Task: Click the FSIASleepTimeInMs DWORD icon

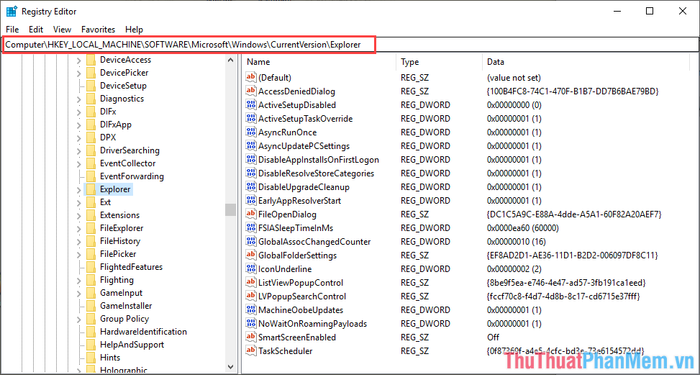Action: point(251,228)
